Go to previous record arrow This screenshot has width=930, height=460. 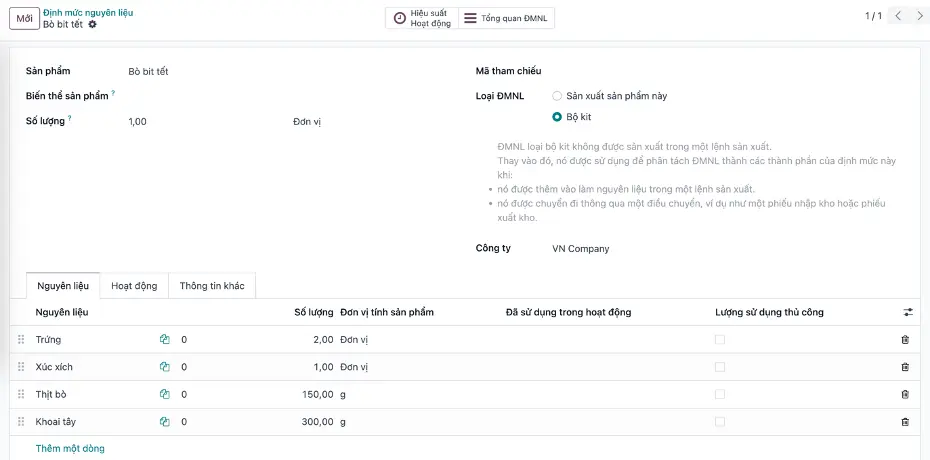click(x=897, y=16)
